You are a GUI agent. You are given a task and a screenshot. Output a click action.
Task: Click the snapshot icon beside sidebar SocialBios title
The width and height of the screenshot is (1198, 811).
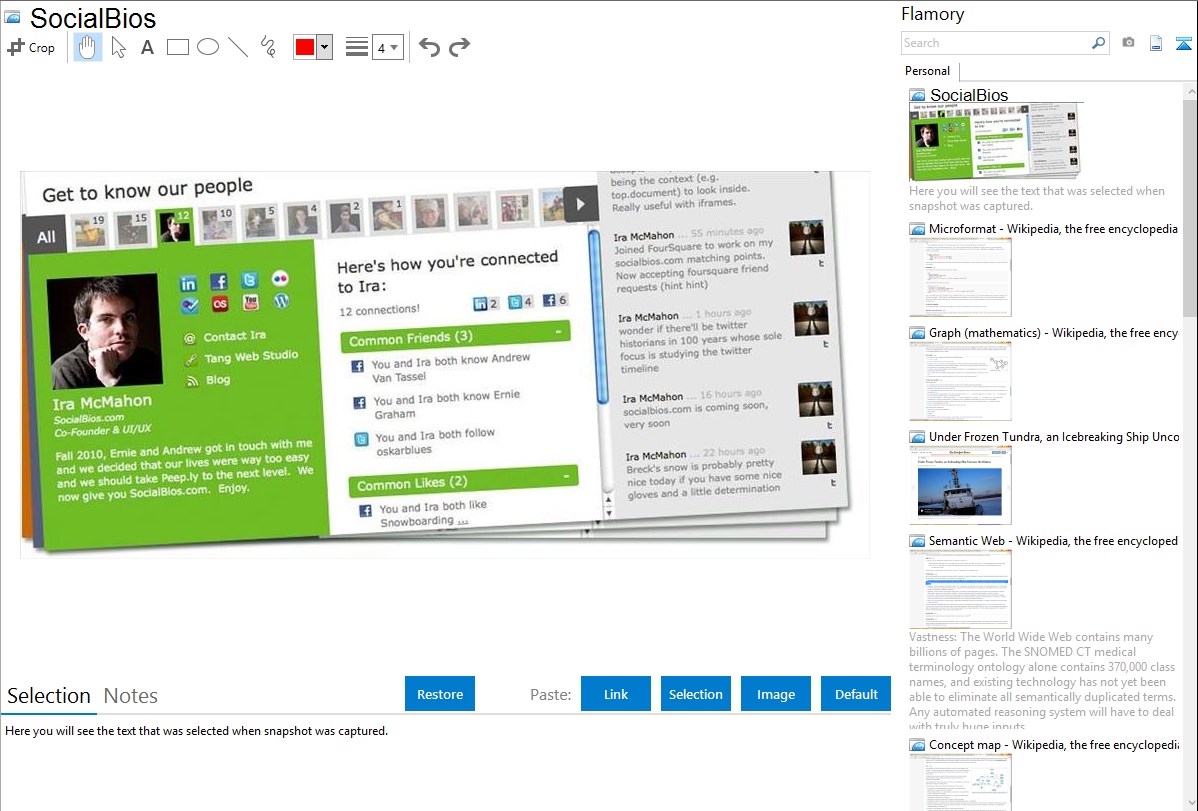click(x=918, y=96)
